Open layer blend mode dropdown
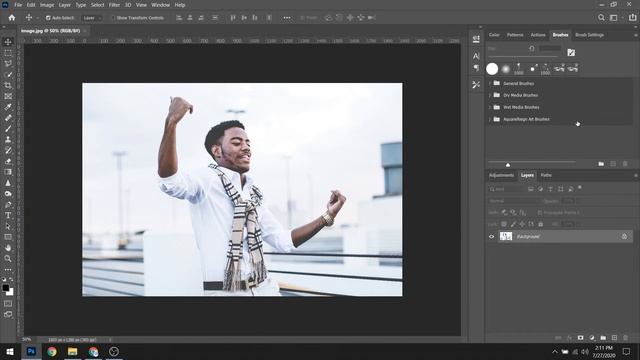640x360 pixels. (x=515, y=201)
